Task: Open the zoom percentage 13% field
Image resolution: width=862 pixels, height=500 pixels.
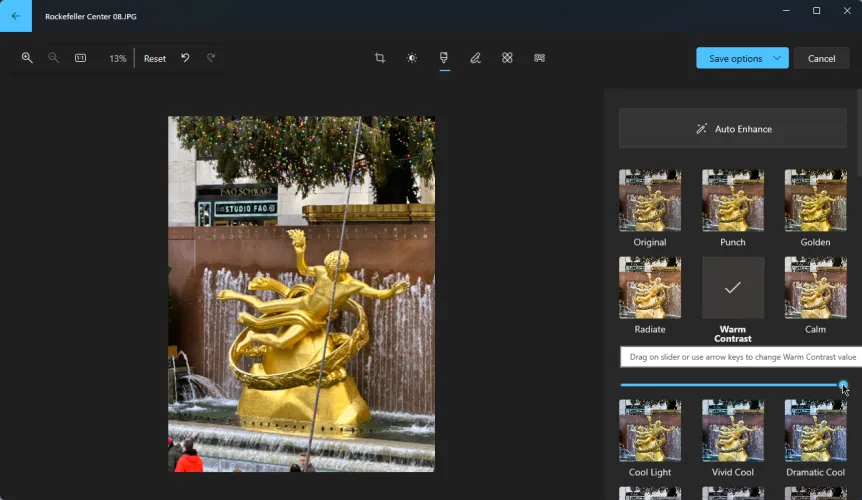Action: pos(118,58)
